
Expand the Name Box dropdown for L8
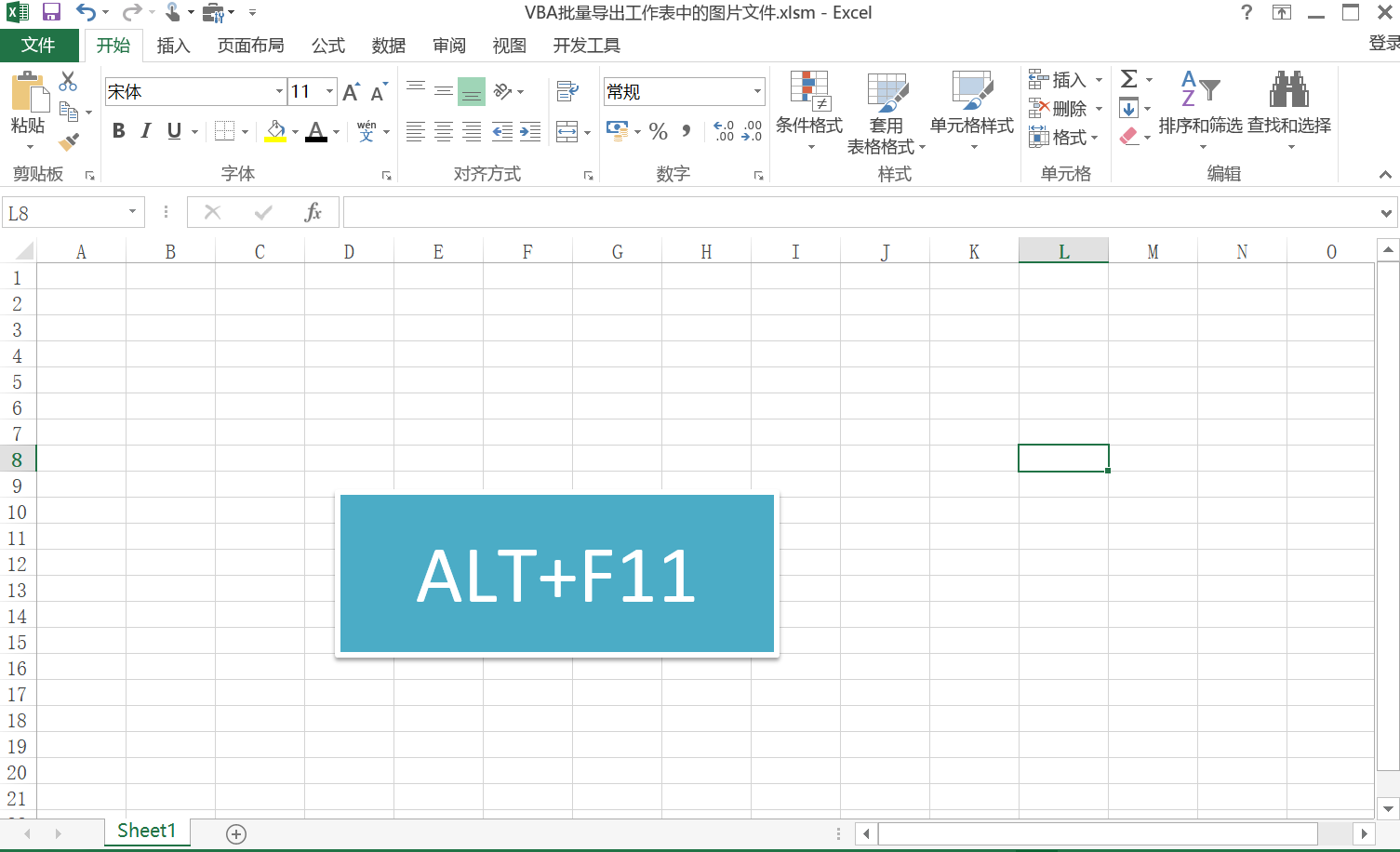click(x=132, y=212)
